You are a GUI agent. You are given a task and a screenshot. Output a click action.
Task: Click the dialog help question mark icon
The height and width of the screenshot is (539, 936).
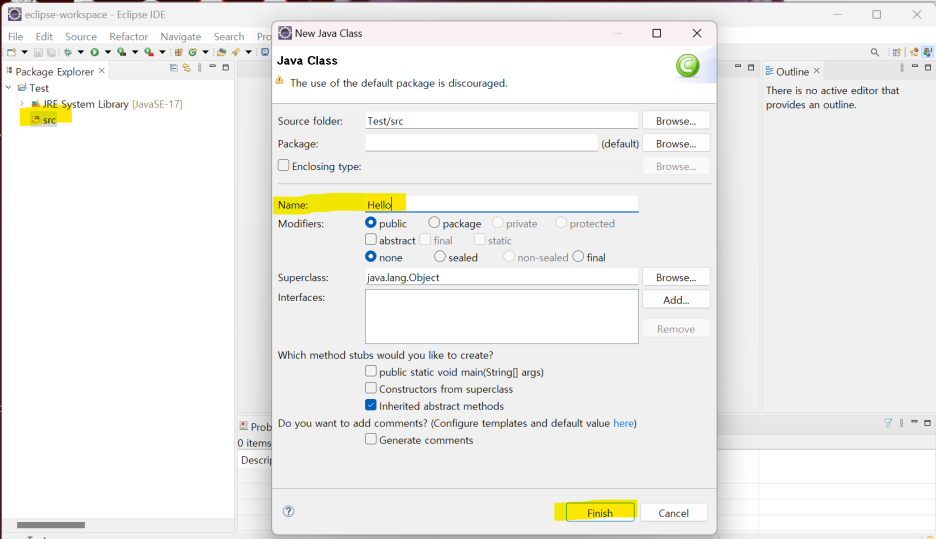[288, 511]
